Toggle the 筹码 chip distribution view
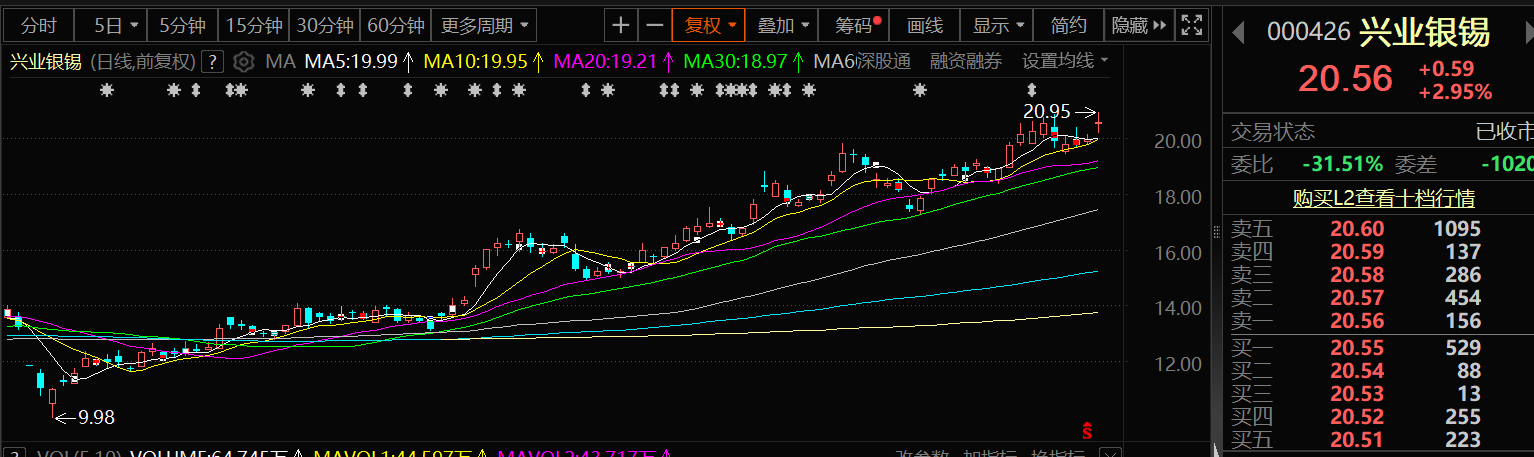This screenshot has width=1534, height=457. pos(856,25)
